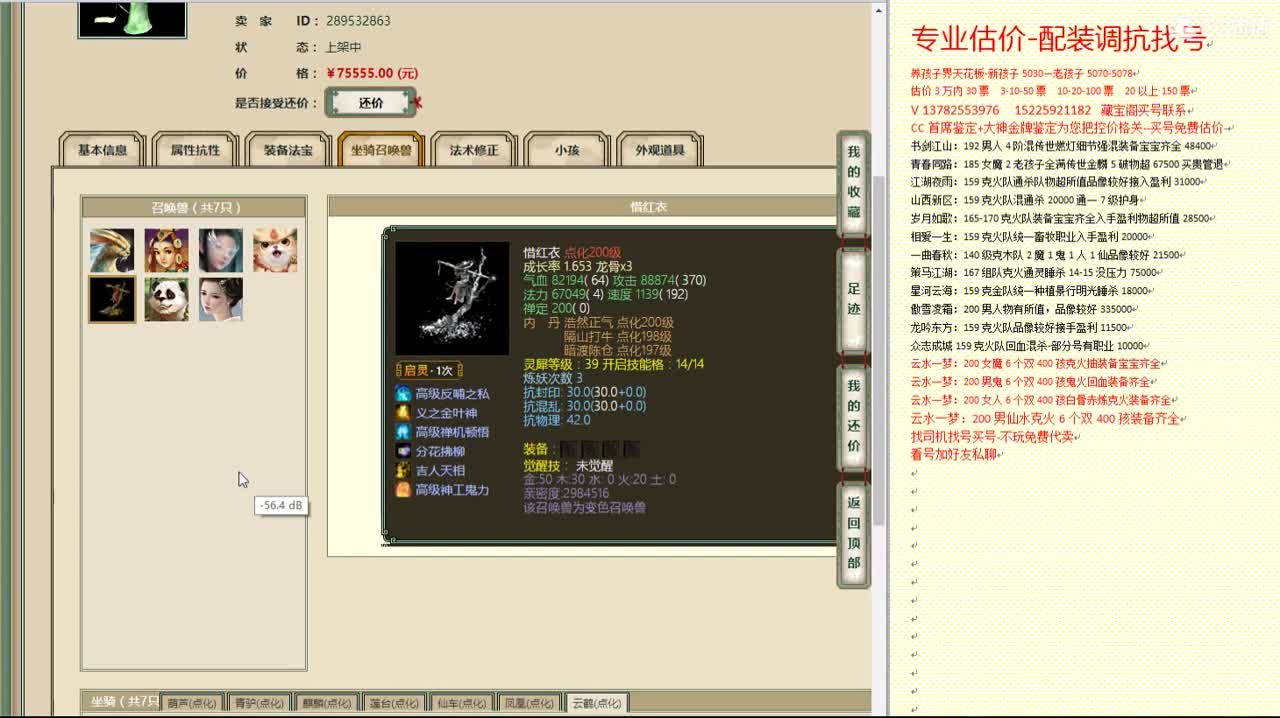Screen dimensions: 1280x718
Task: Click the 惜红衣 pet portrait image
Action: (452, 298)
